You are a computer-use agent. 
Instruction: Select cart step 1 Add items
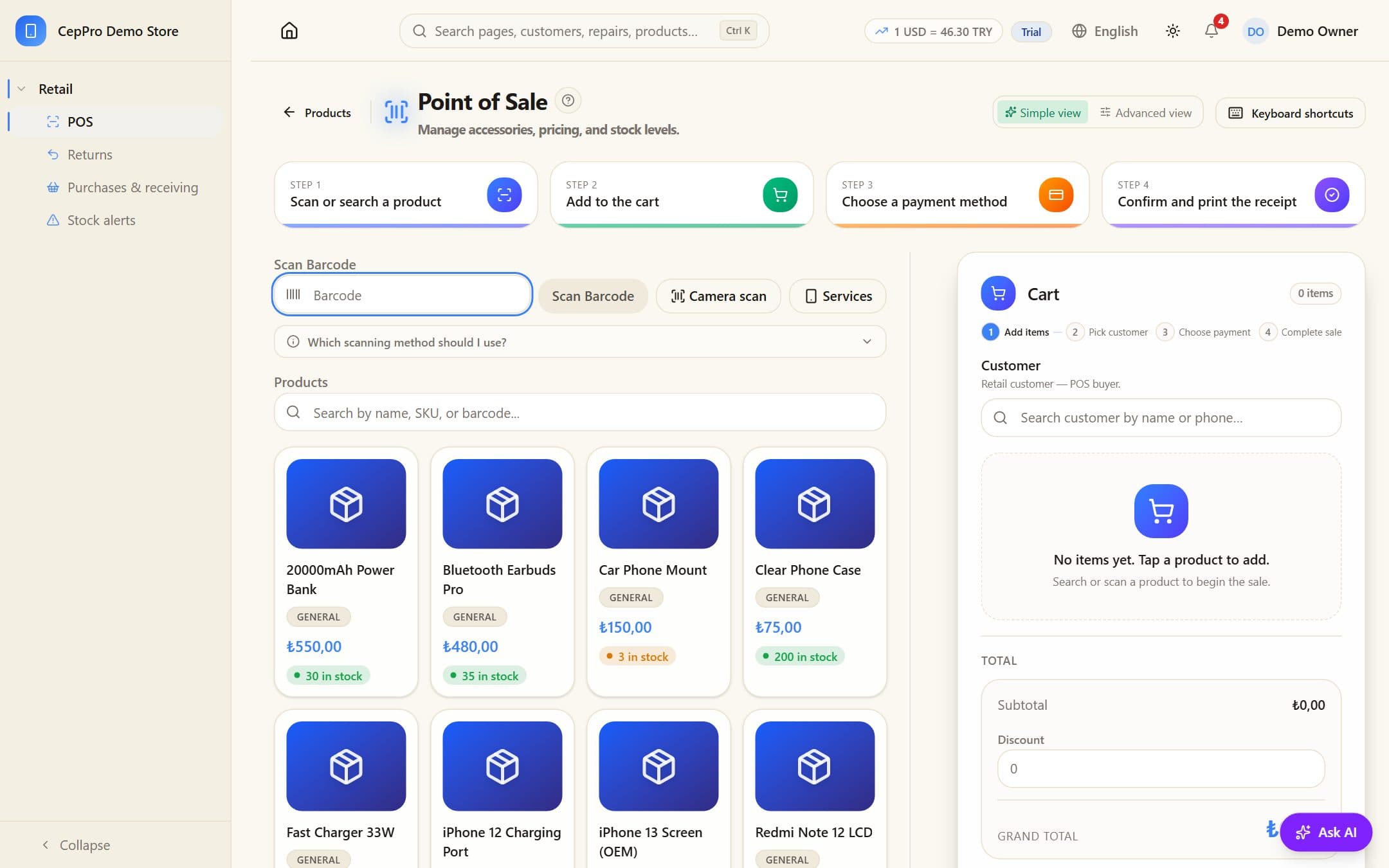(1015, 332)
